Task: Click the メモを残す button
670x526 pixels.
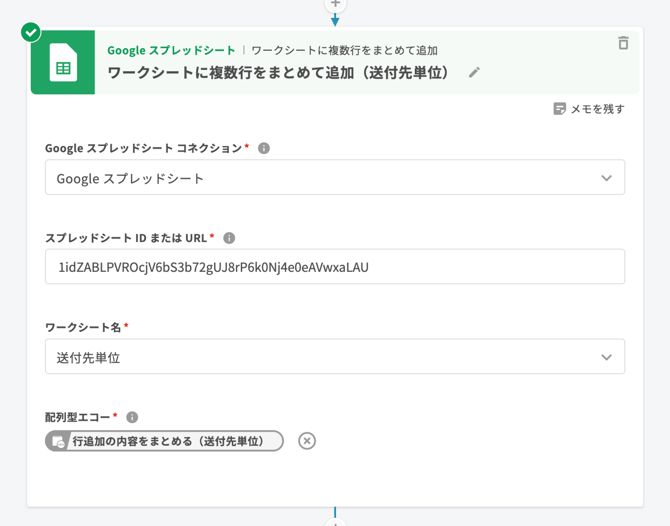Action: pos(589,108)
